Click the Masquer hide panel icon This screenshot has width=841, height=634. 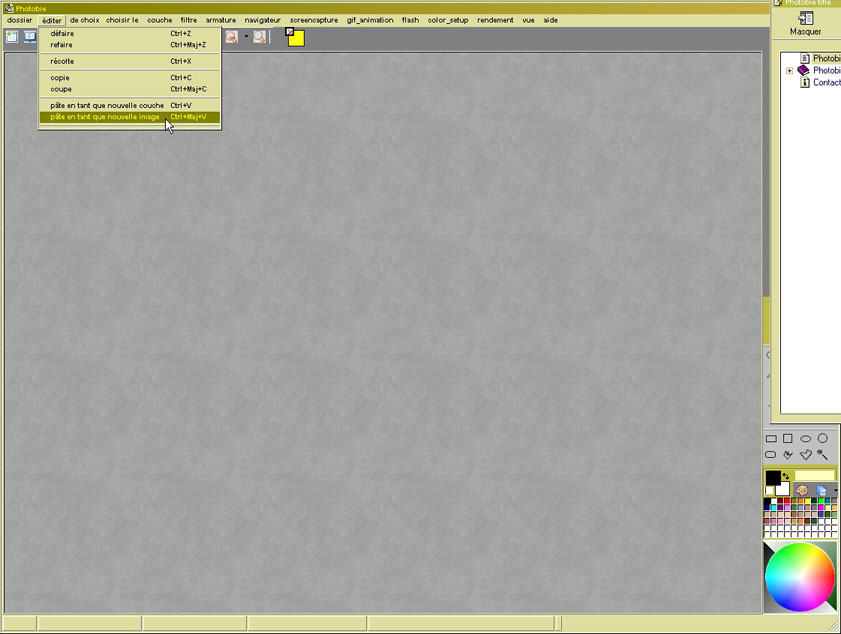click(805, 18)
